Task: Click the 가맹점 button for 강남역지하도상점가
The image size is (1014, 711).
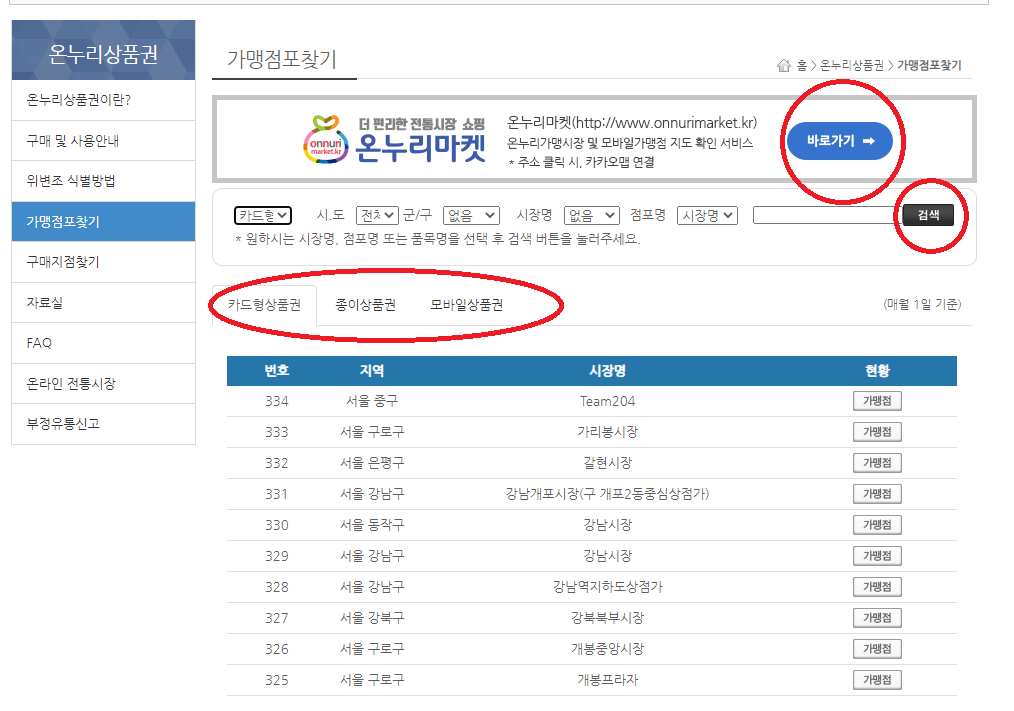Action: (877, 587)
